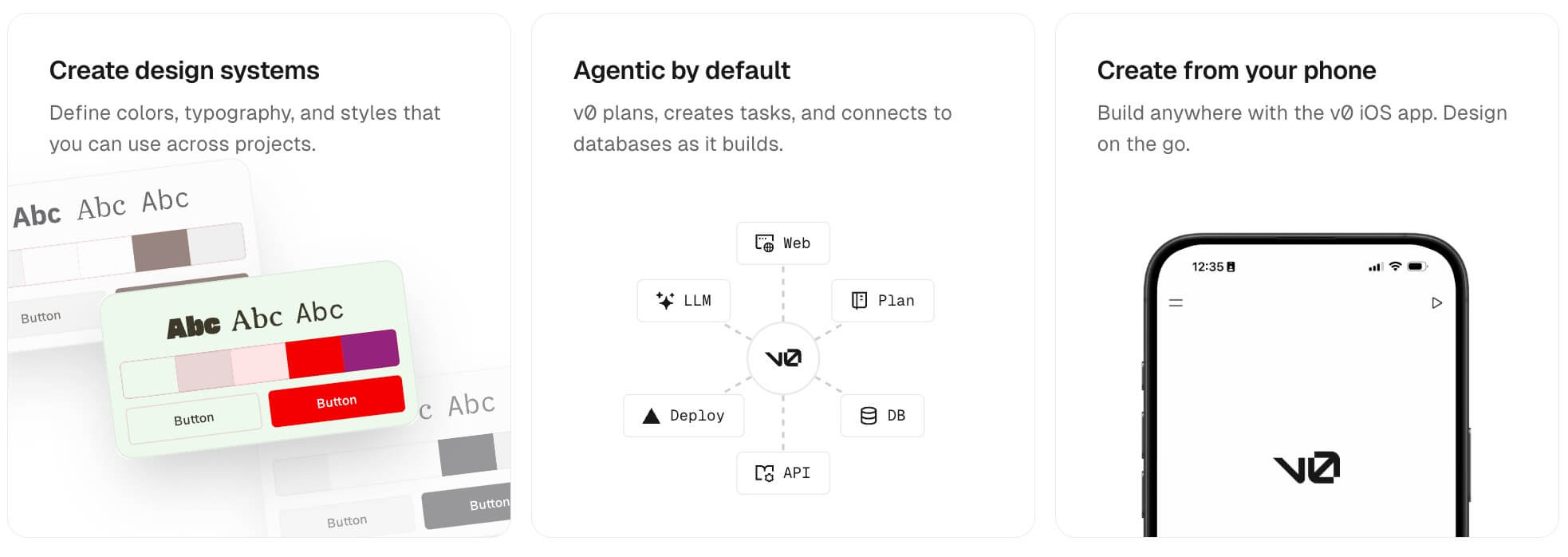Click the 'Agentic by default' heading
Screen dimensions: 1568x557
681,71
